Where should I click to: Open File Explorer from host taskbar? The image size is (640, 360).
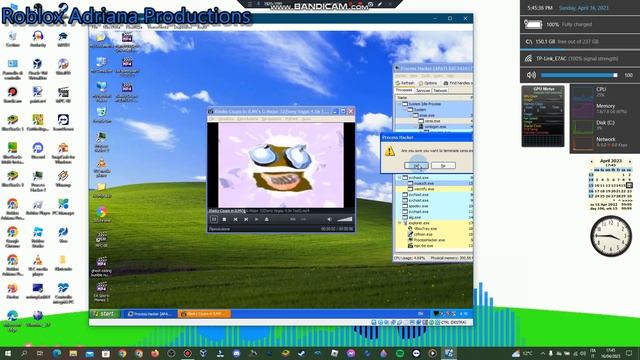(73, 353)
